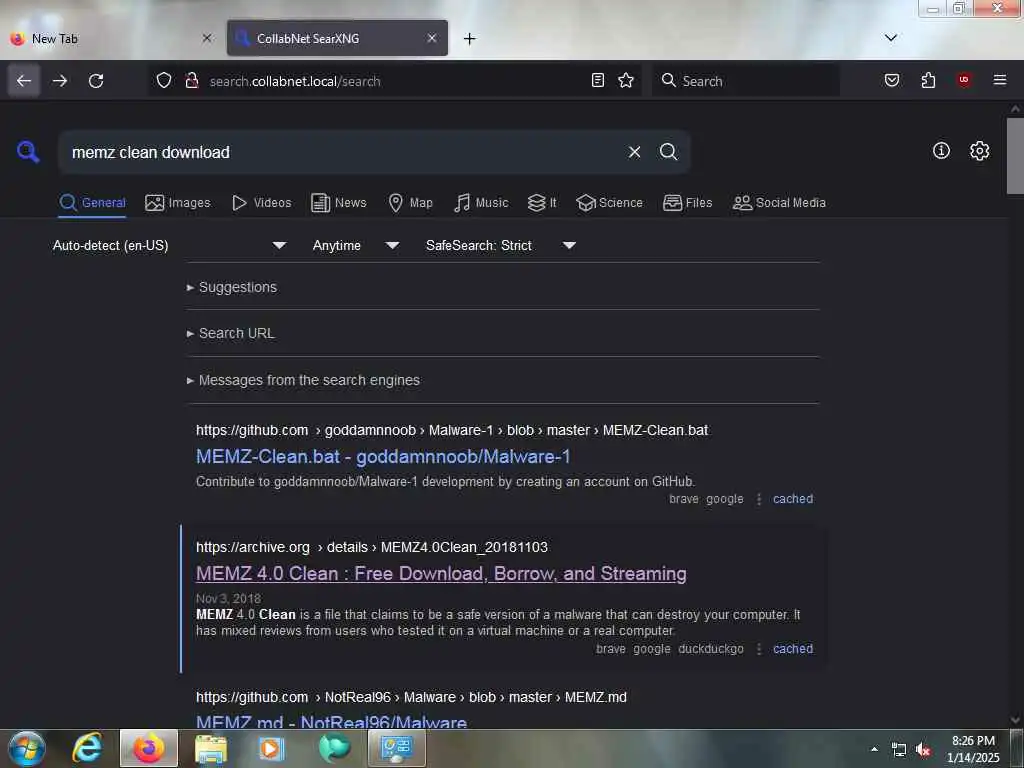Viewport: 1024px width, 768px height.
Task: Switch to the Science category
Action: pos(609,203)
